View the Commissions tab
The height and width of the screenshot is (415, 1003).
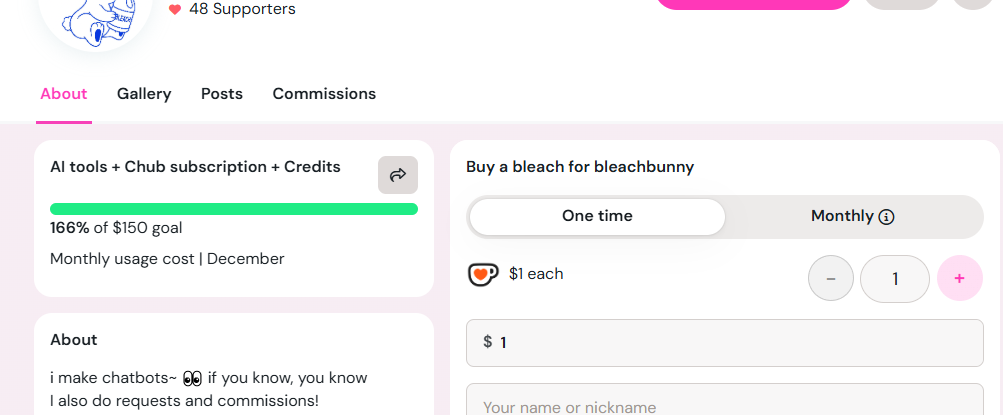[x=324, y=94]
